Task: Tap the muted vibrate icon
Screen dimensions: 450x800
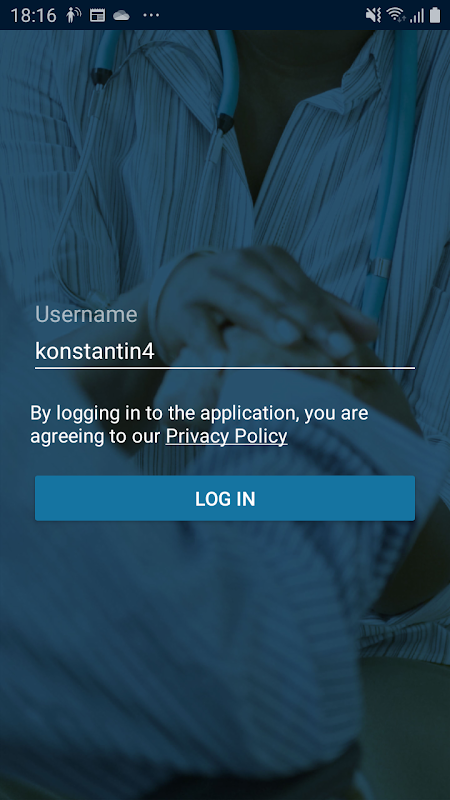Action: coord(373,15)
